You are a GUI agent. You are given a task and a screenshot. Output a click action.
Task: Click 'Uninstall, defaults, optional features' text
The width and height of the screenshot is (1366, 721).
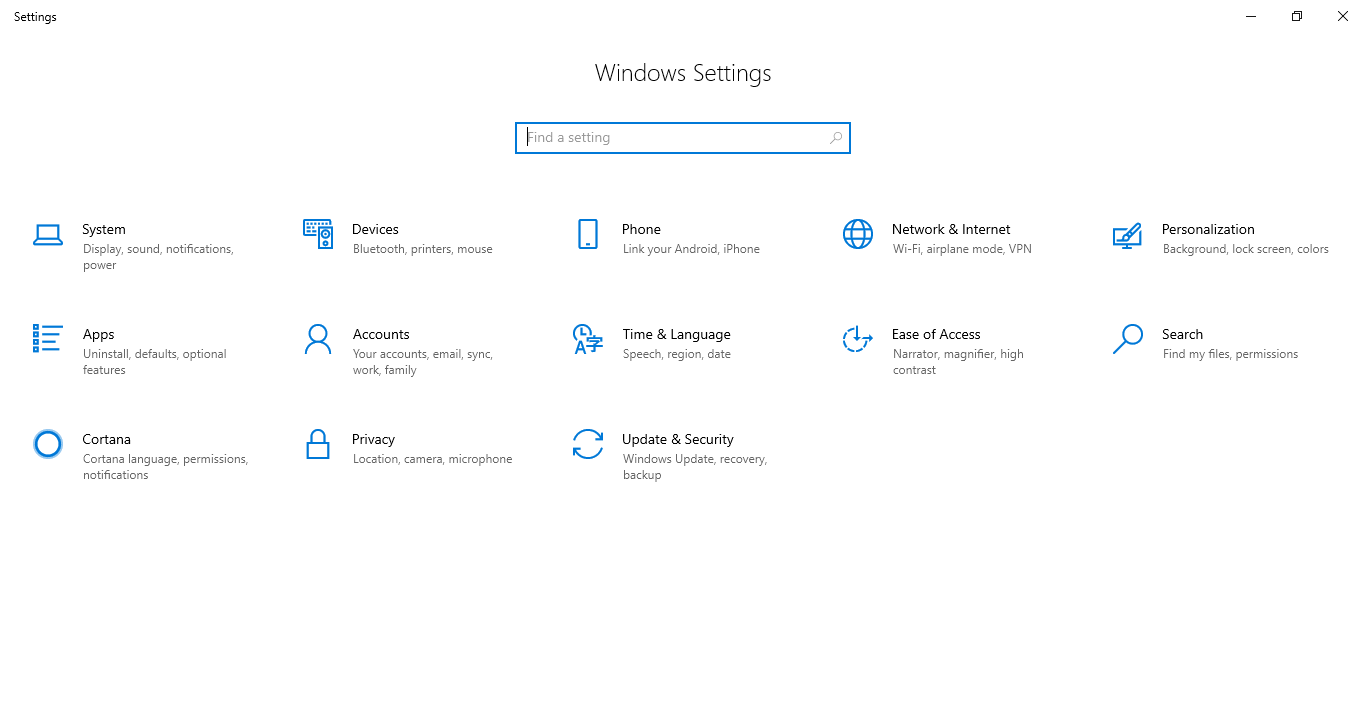[x=155, y=362]
